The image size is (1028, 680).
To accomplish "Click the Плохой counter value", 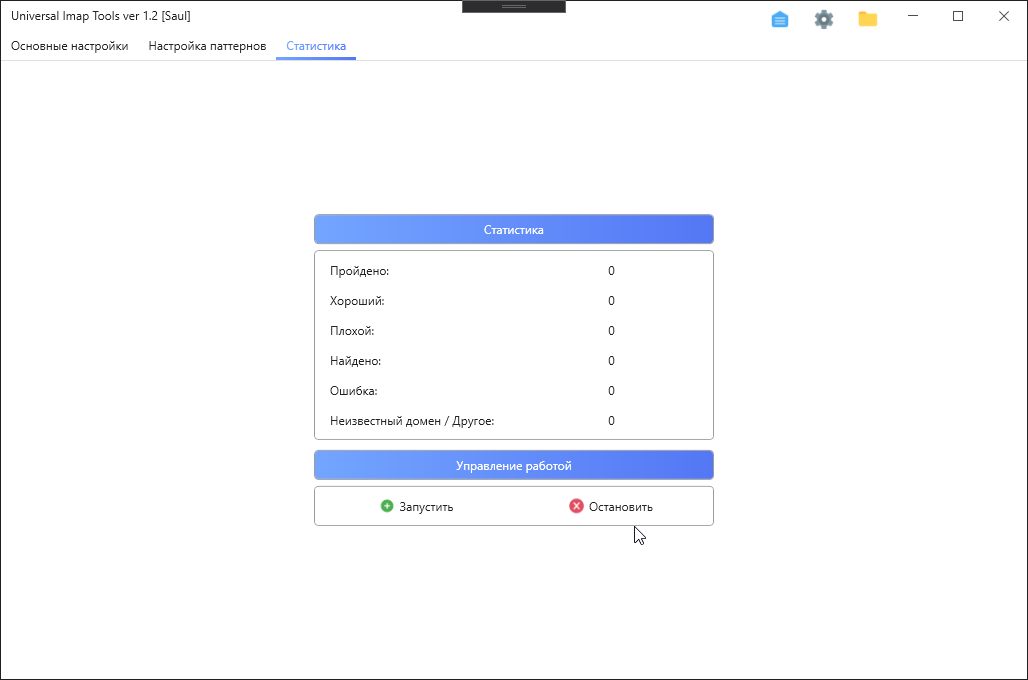I will [x=611, y=330].
